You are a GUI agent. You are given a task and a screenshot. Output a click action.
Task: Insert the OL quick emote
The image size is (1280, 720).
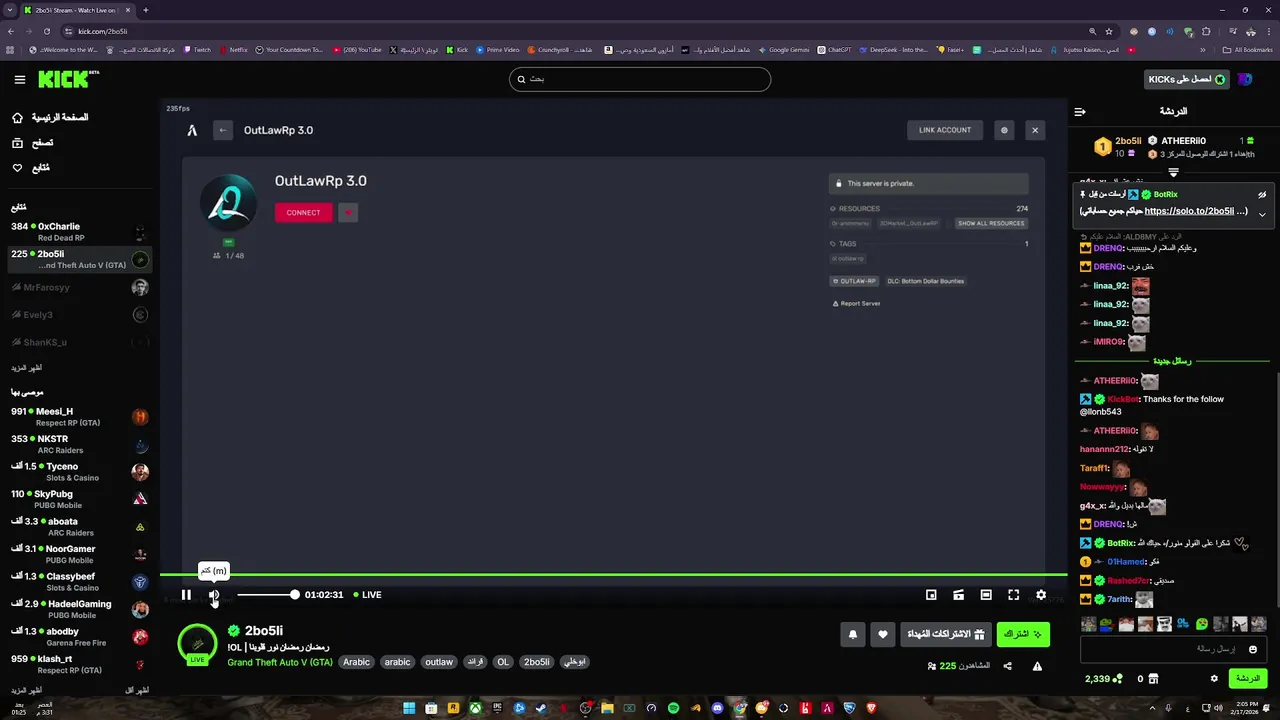click(x=1183, y=624)
